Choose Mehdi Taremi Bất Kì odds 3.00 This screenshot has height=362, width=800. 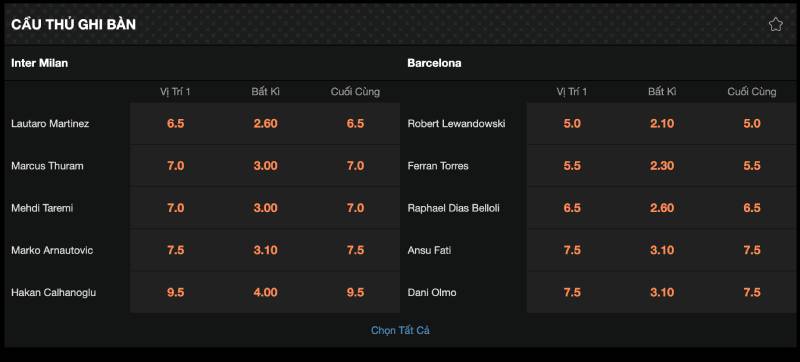[265, 208]
